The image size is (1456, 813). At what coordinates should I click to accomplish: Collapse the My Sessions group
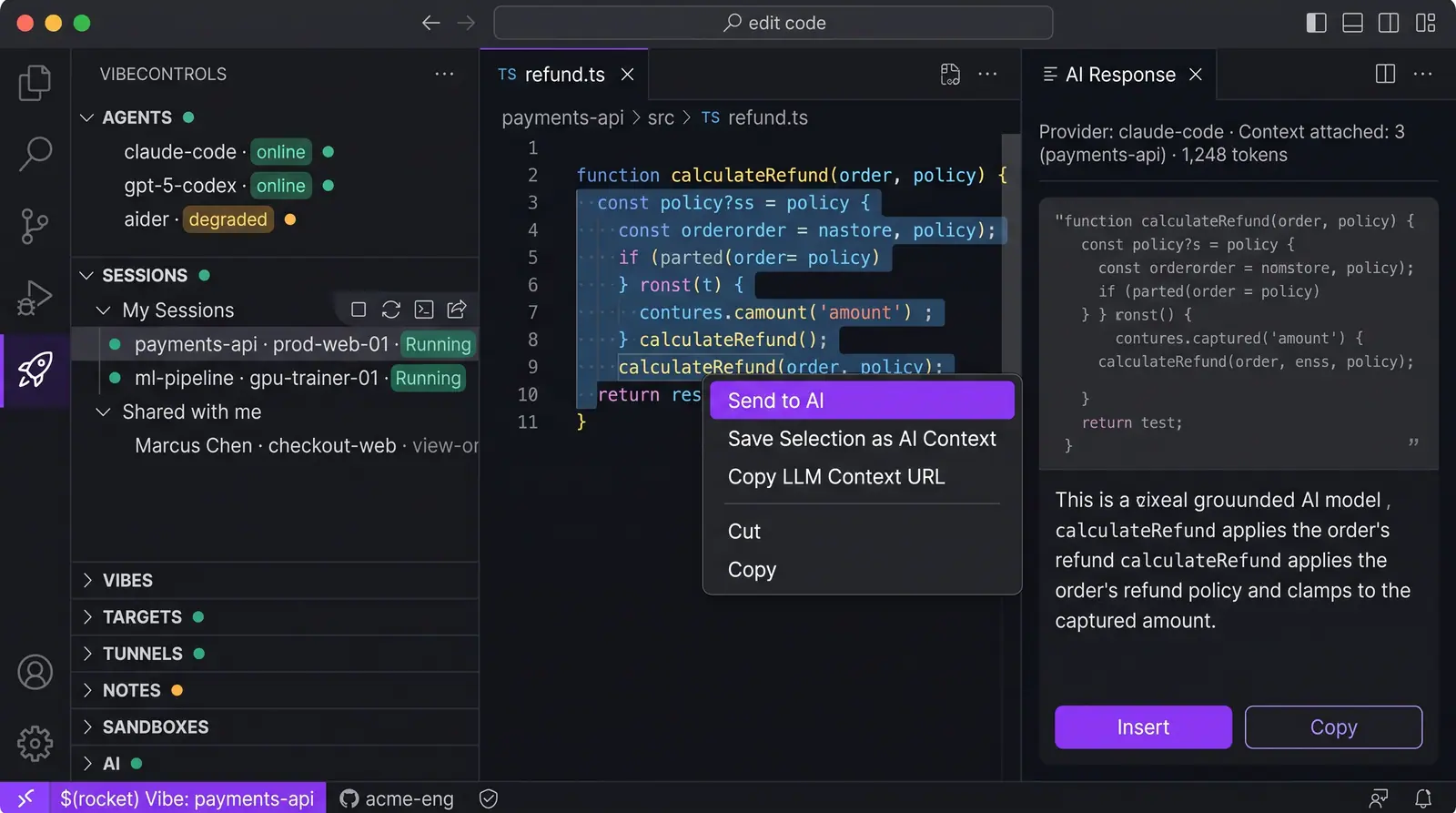(x=104, y=310)
